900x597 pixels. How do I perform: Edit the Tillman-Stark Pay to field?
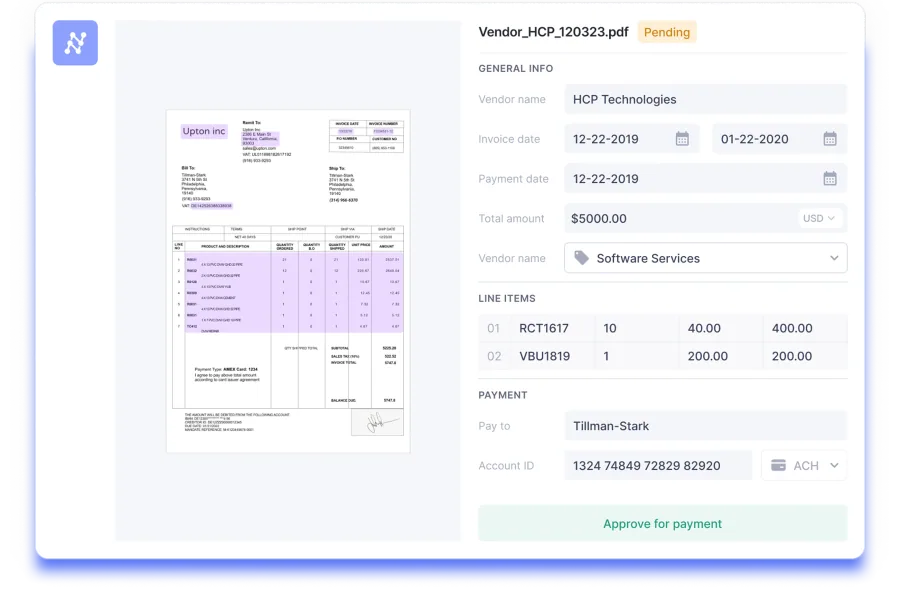(705, 426)
